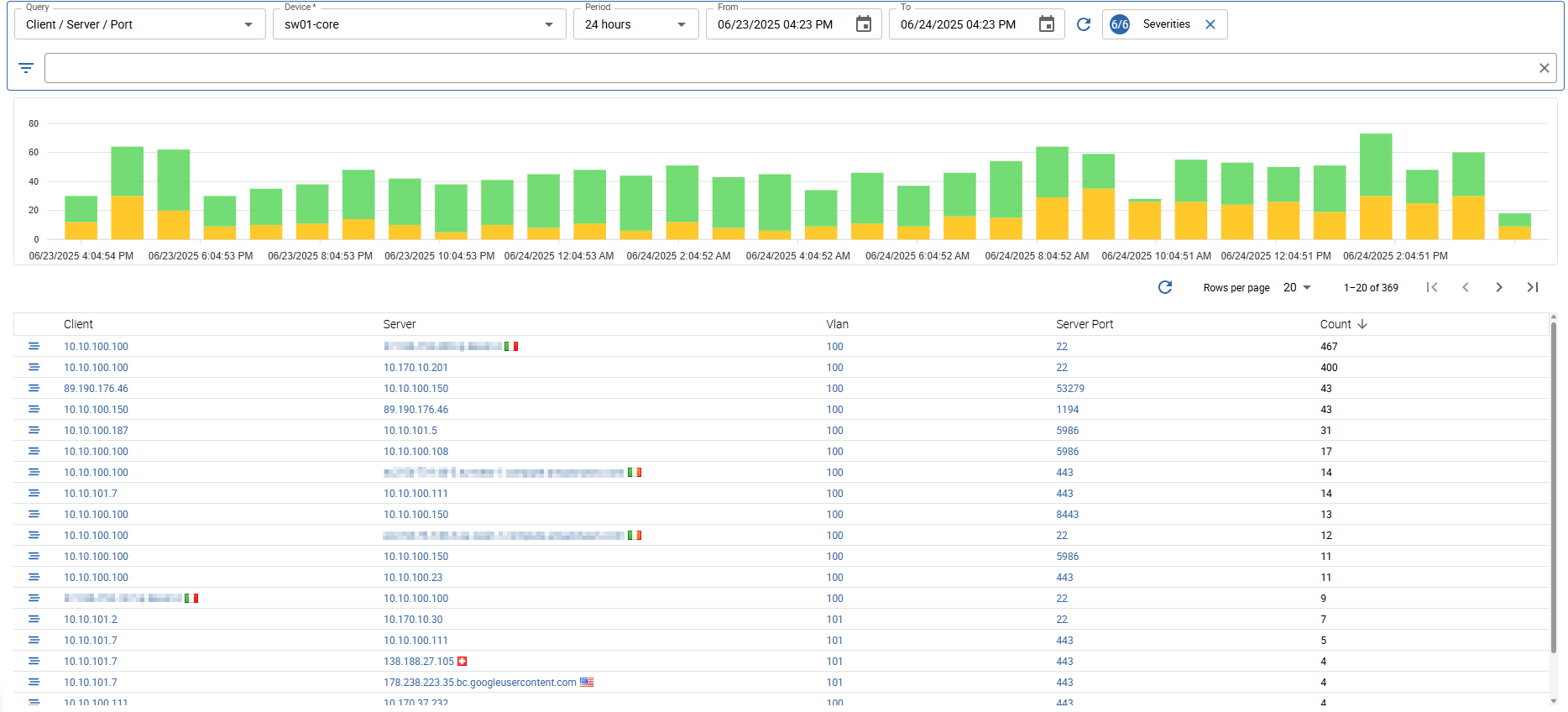Select the last short bar in chart
Image resolution: width=1568 pixels, height=712 pixels.
click(1514, 227)
